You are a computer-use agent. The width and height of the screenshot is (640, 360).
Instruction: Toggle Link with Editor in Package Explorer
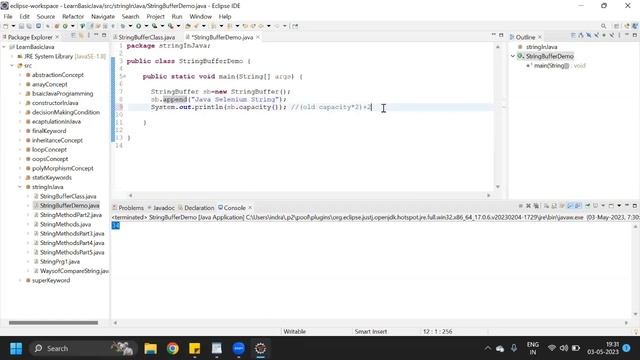[81, 36]
